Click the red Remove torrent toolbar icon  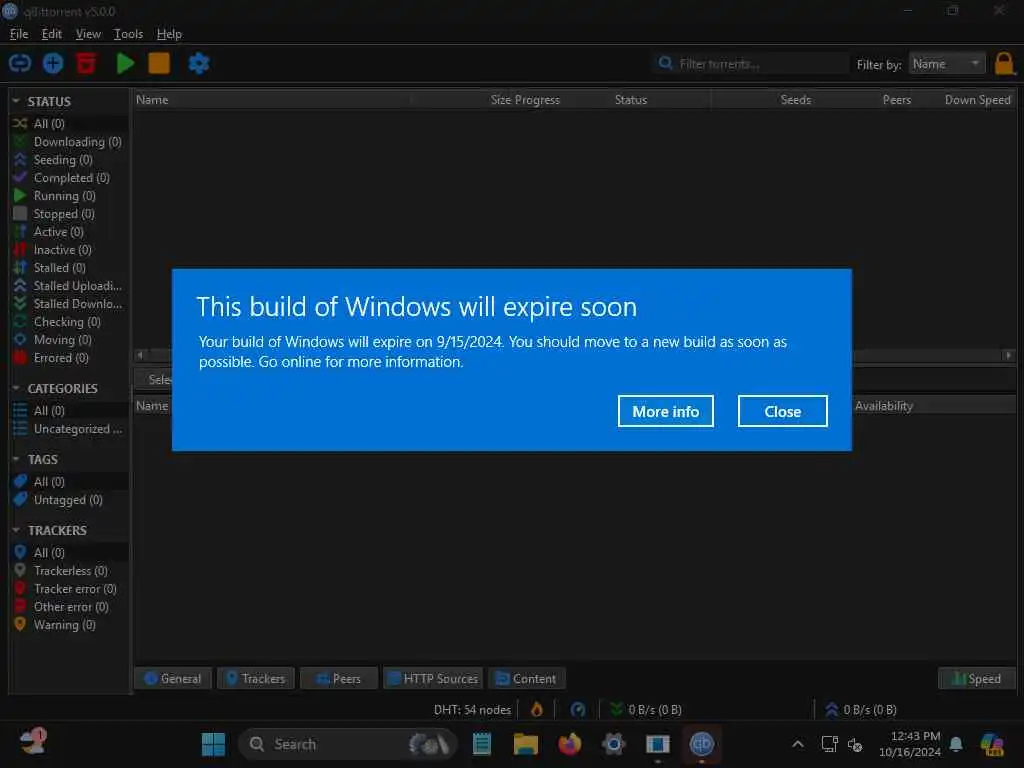point(86,63)
